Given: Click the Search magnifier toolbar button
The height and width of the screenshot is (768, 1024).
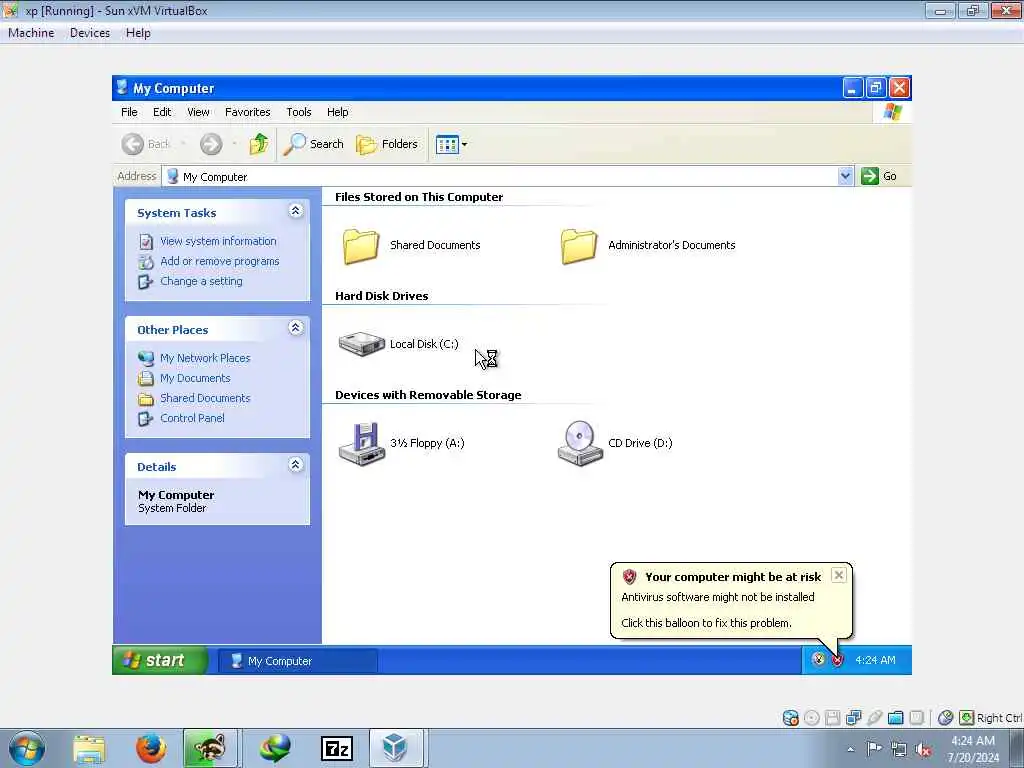Looking at the screenshot, I should point(313,144).
